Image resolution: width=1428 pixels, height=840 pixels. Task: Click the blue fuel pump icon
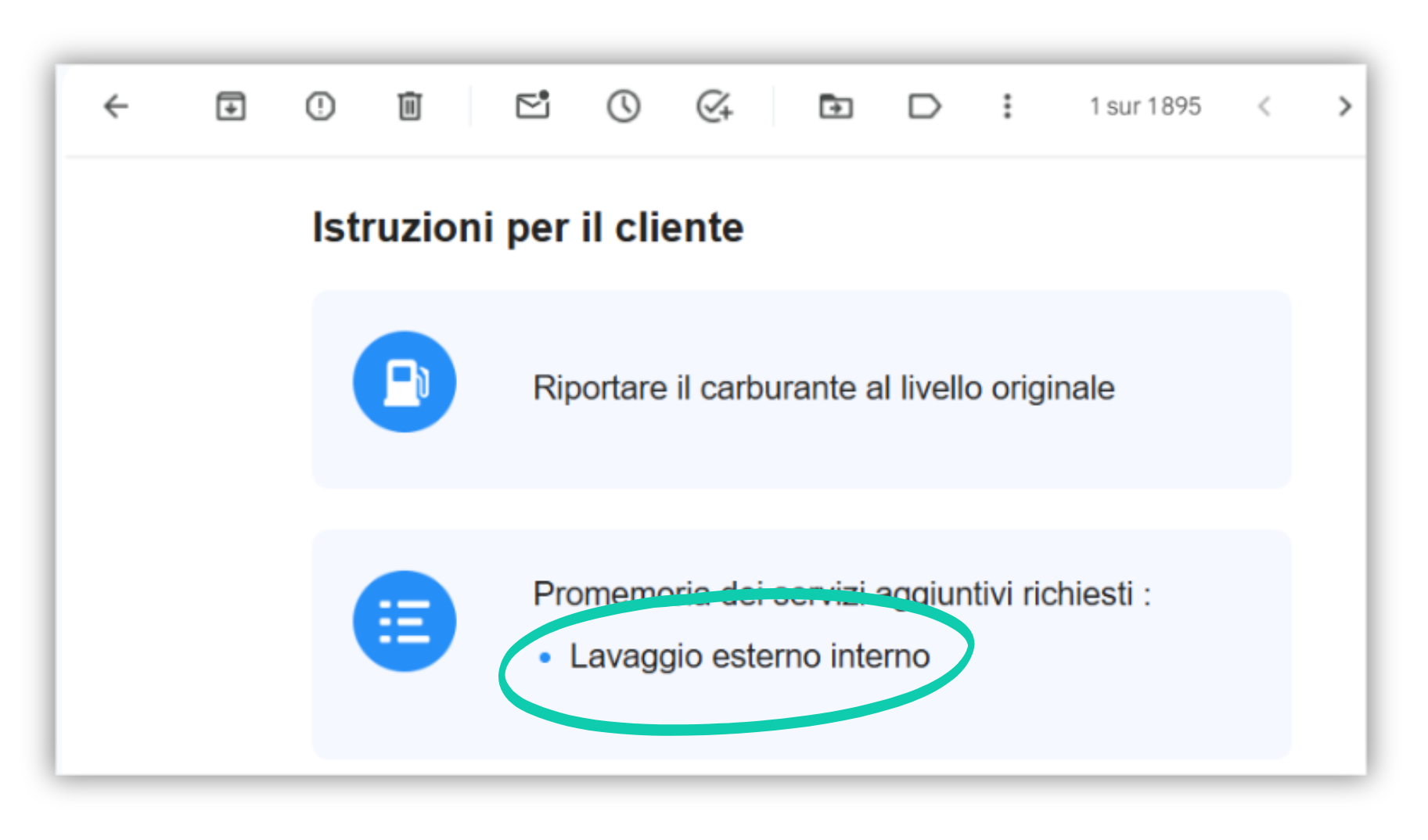pos(405,382)
